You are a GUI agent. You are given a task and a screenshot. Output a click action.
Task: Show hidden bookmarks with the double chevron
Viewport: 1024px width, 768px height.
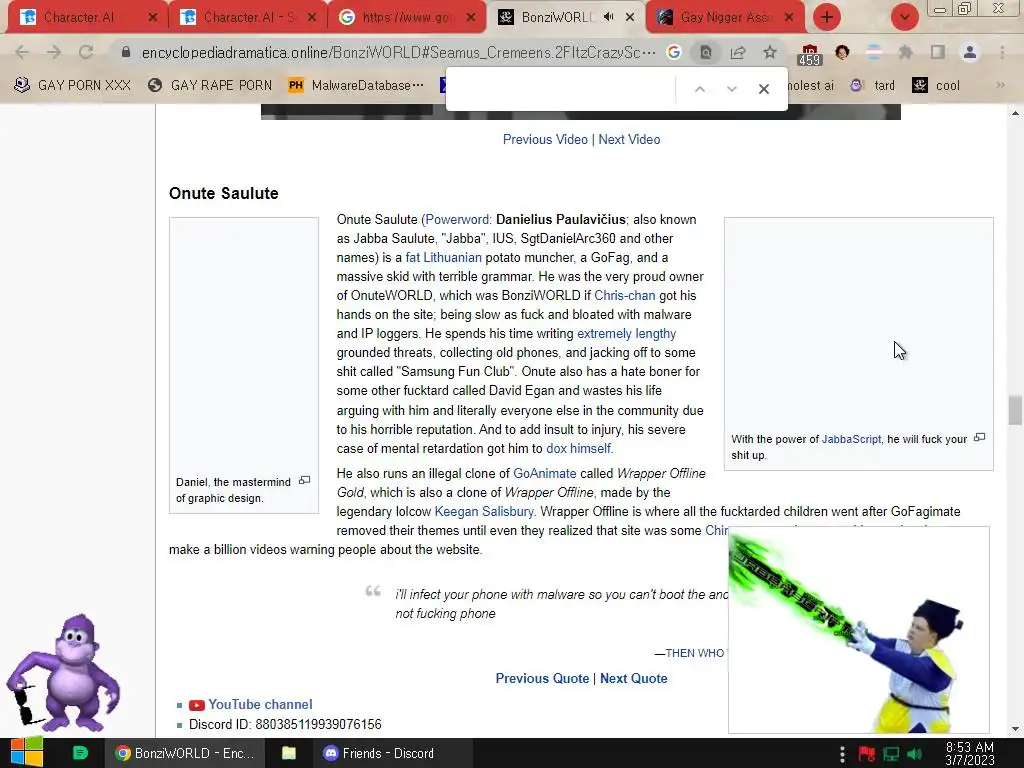[x=1000, y=85]
